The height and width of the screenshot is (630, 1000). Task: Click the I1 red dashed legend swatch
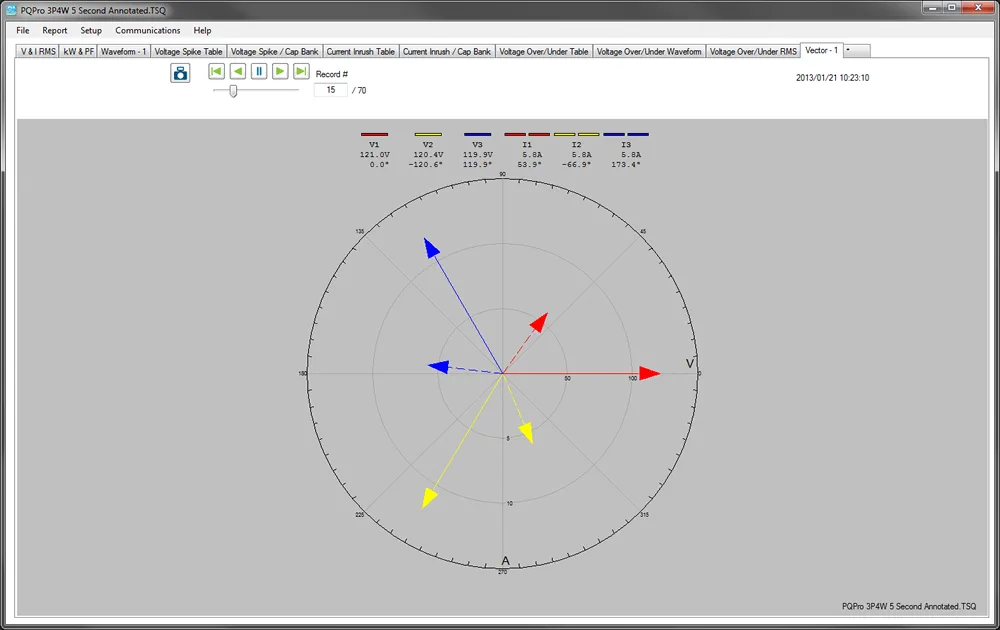527,135
